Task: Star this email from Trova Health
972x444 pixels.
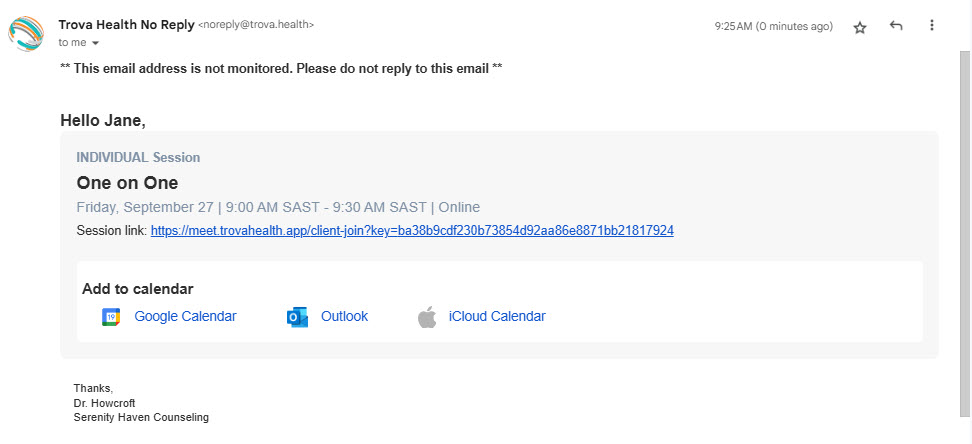Action: [x=859, y=27]
